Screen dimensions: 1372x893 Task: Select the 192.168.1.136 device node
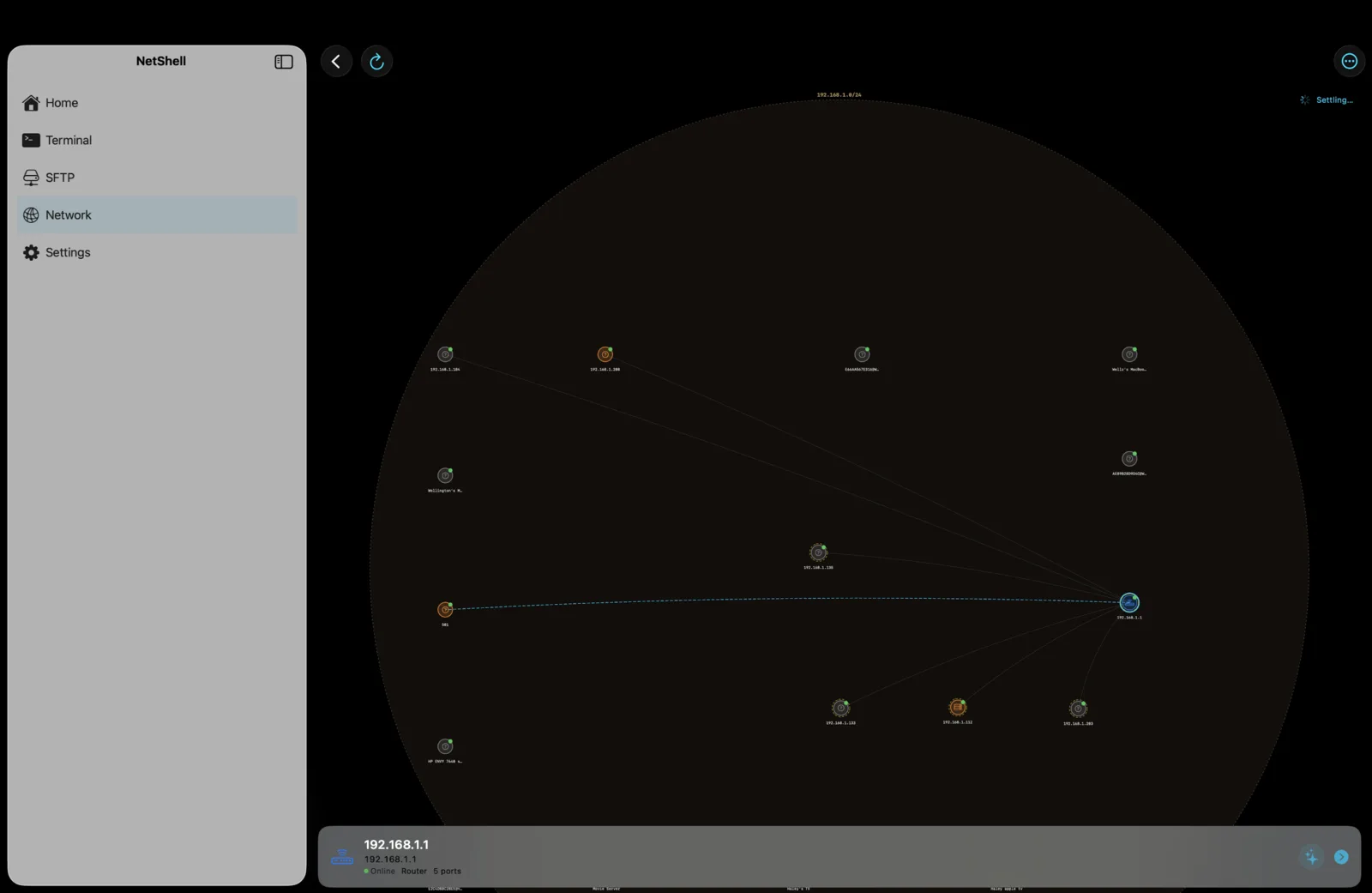coord(818,552)
